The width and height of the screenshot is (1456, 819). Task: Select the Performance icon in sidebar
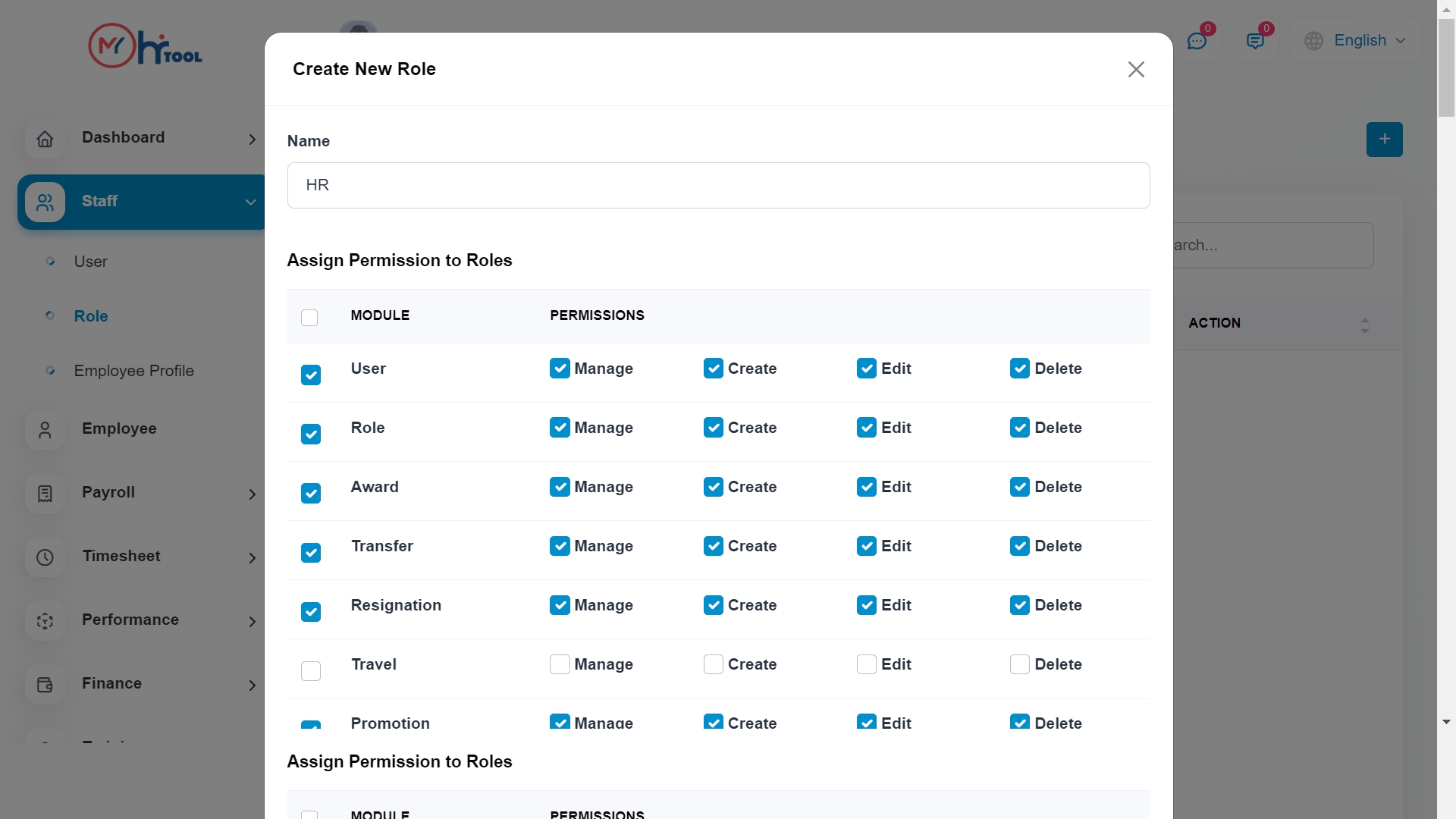click(45, 621)
